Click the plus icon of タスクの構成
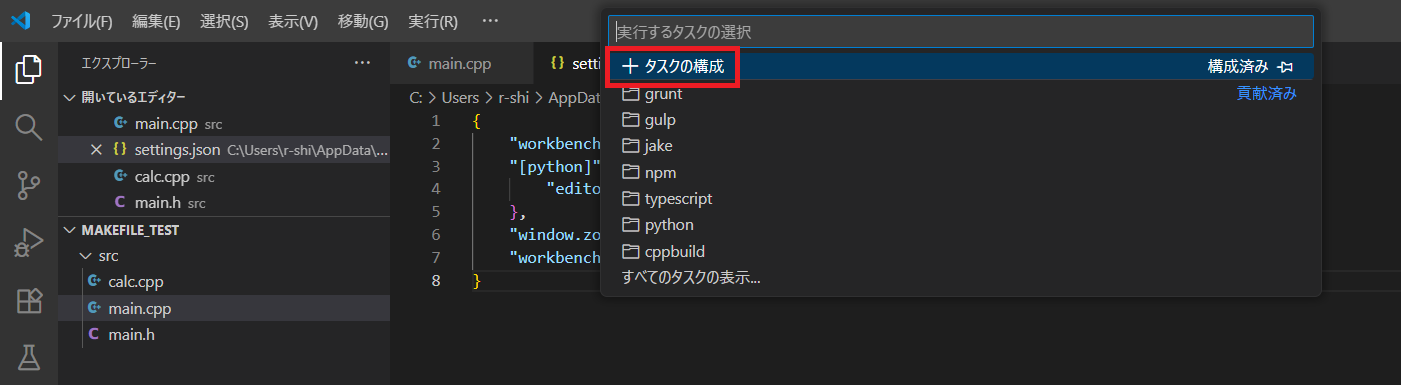The height and width of the screenshot is (385, 1401). click(630, 67)
